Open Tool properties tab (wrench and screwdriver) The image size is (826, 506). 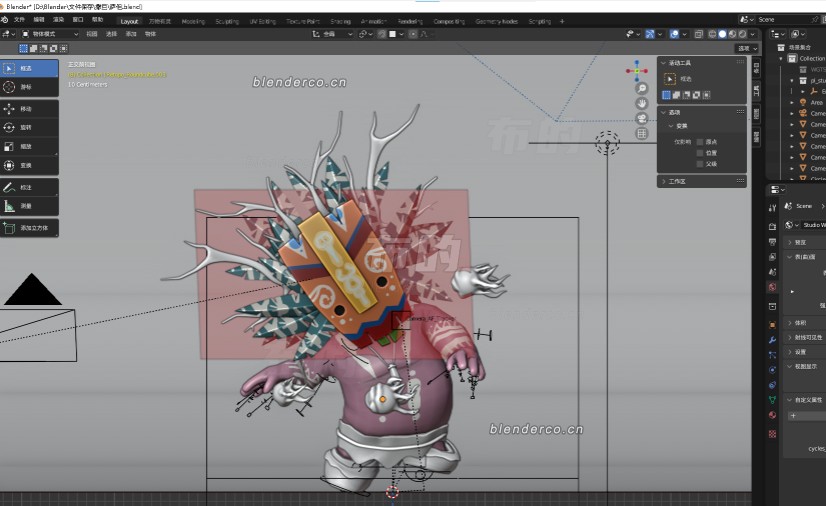click(772, 208)
